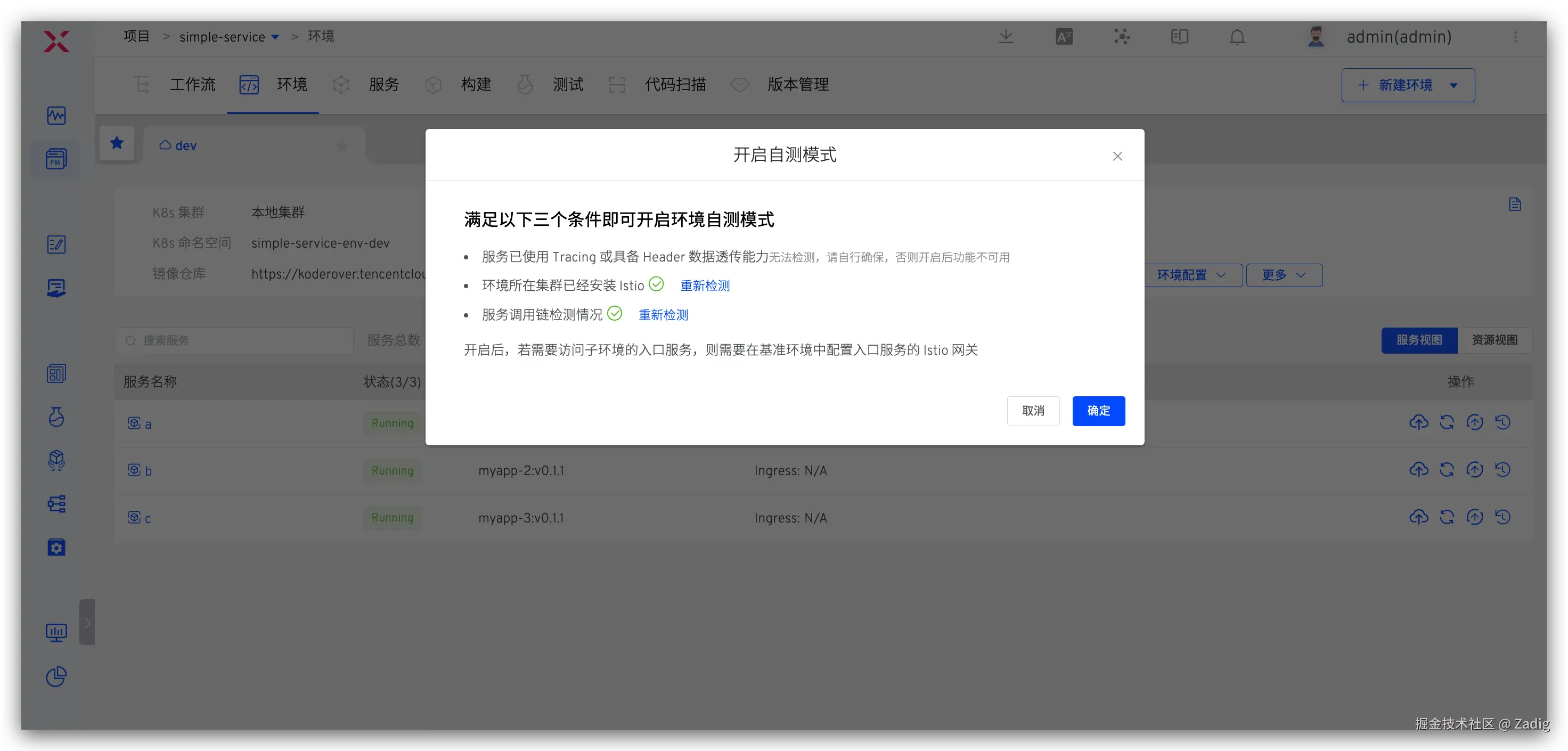Image resolution: width=1568 pixels, height=751 pixels.
Task: Close the 开启自测模式 dialog
Action: (1117, 157)
